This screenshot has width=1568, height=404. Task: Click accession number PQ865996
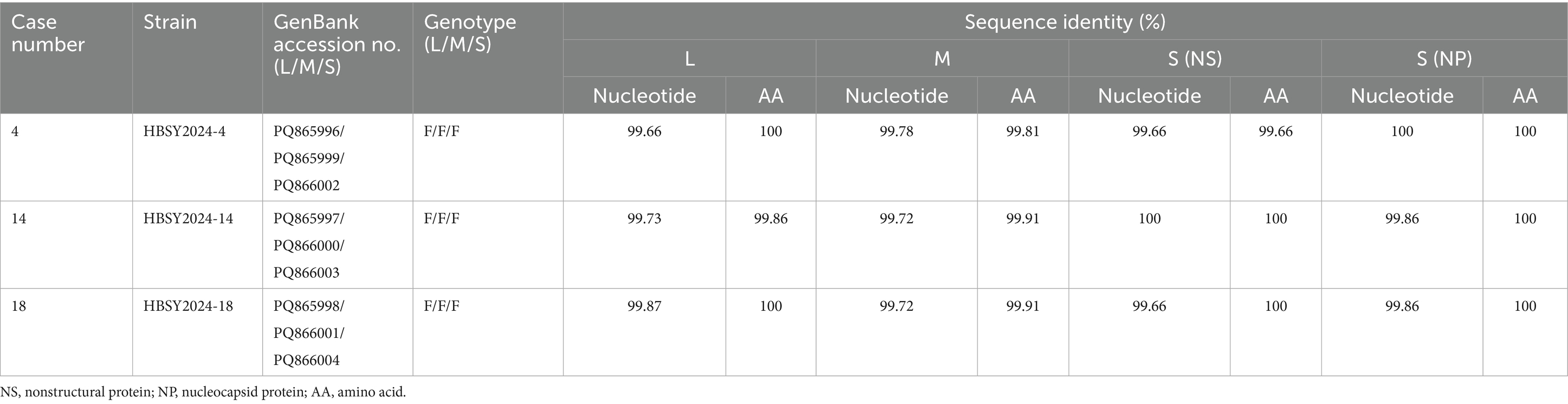coord(309,132)
